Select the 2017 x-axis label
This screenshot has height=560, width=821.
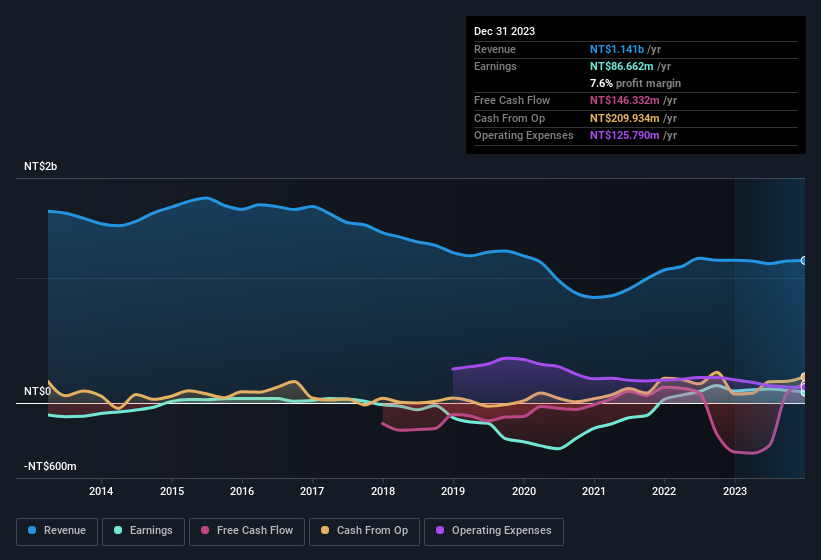tap(312, 491)
